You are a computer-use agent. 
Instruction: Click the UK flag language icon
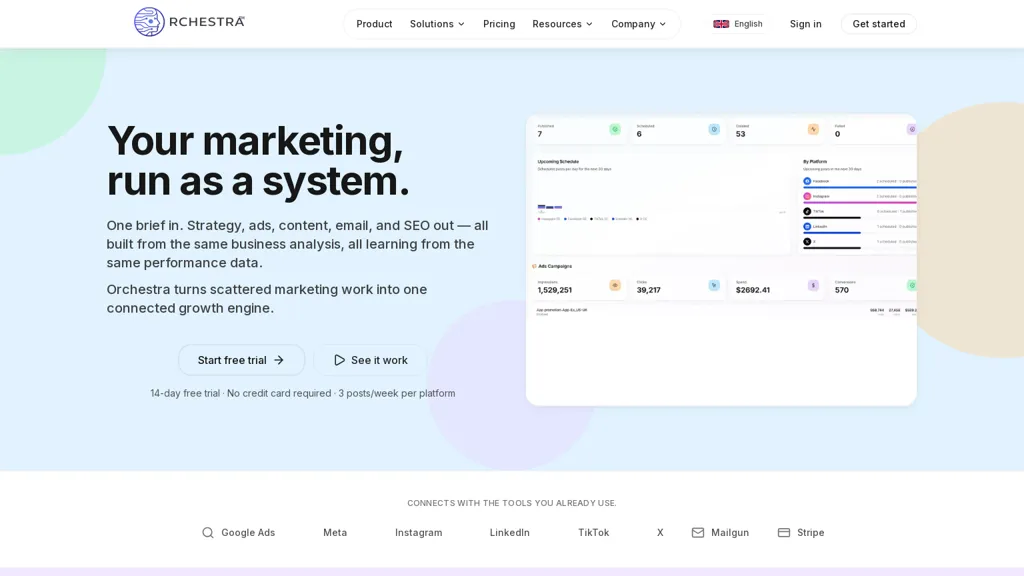coord(721,24)
